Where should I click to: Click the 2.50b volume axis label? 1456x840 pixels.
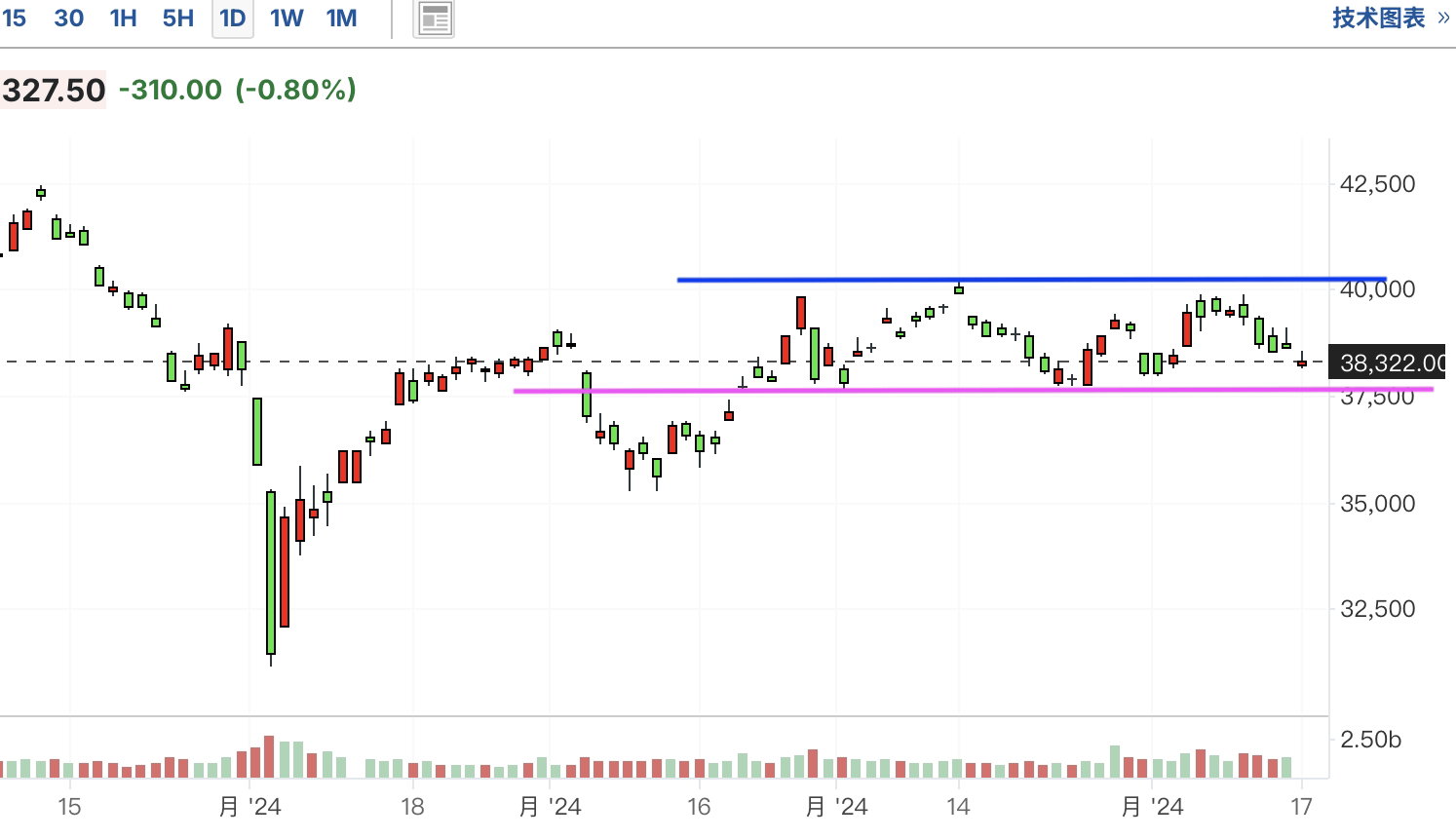pos(1370,740)
